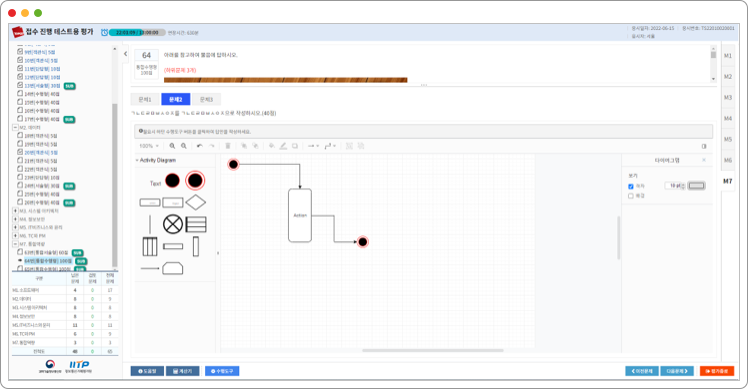Pick the arrow connector shape
Viewport: 748px width, 389px height.
coord(150,268)
